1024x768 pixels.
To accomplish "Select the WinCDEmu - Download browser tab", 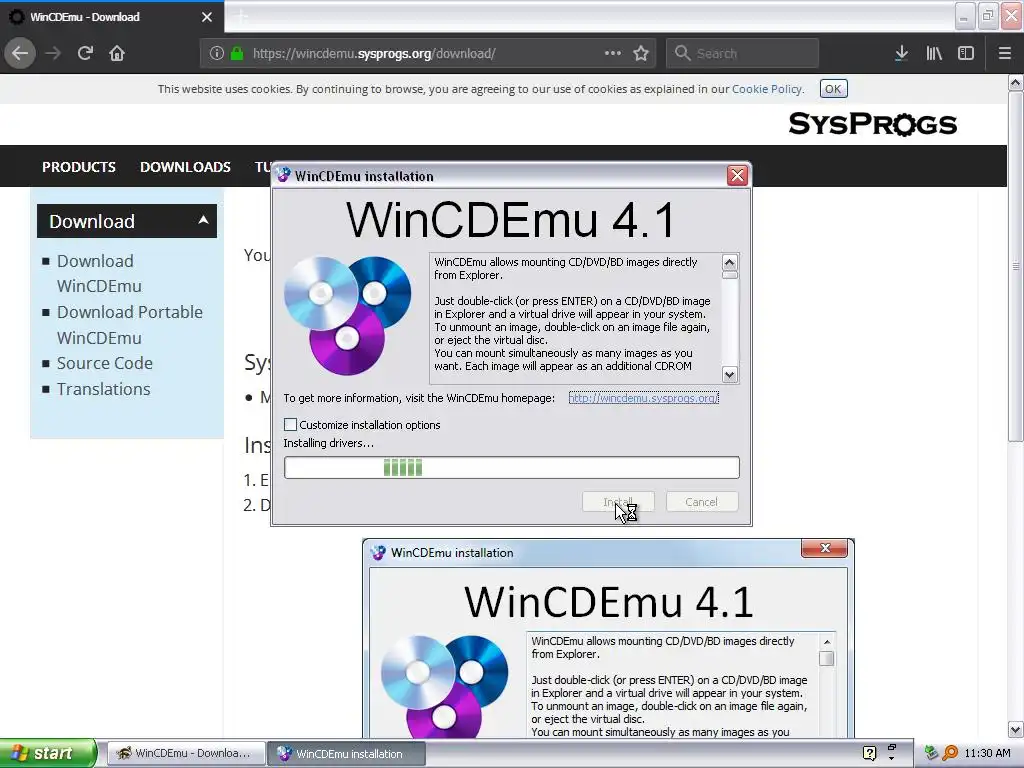I will [x=111, y=17].
